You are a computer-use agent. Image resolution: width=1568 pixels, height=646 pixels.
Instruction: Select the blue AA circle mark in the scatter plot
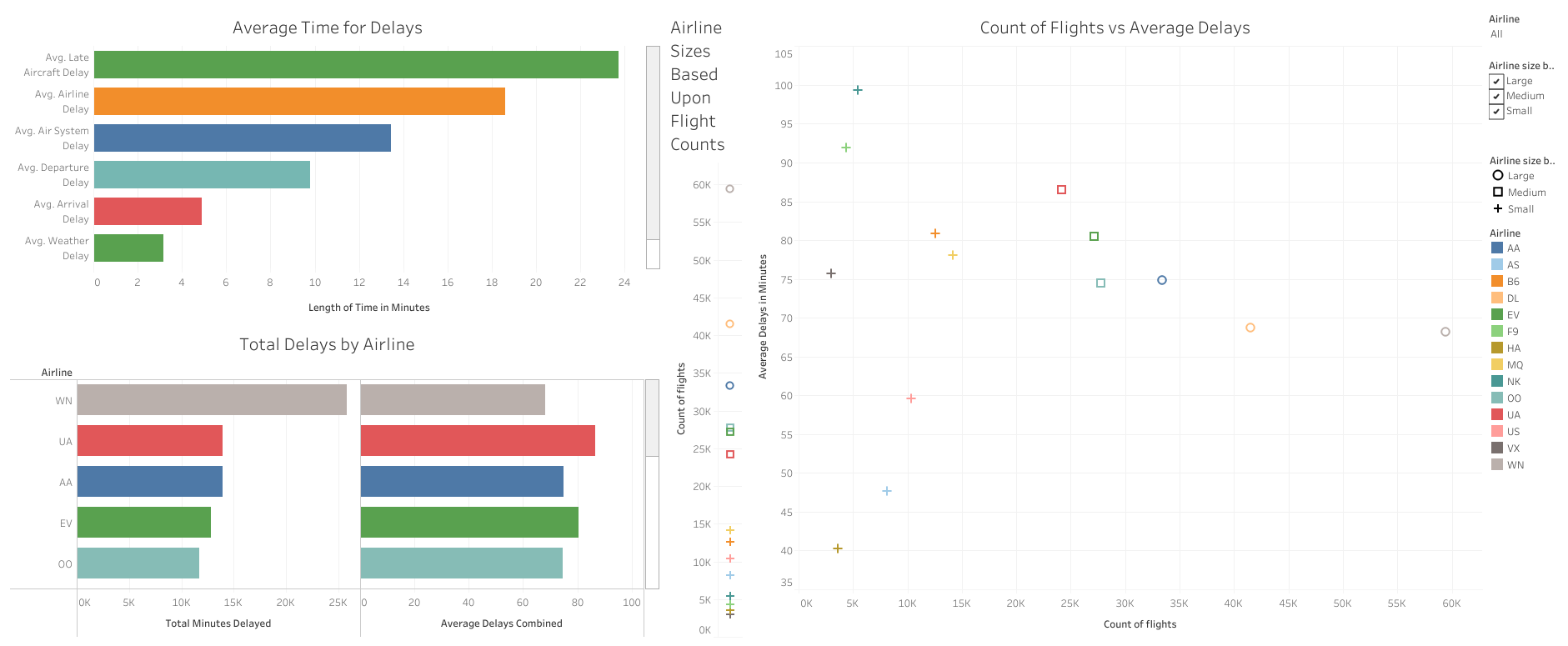pos(1162,280)
